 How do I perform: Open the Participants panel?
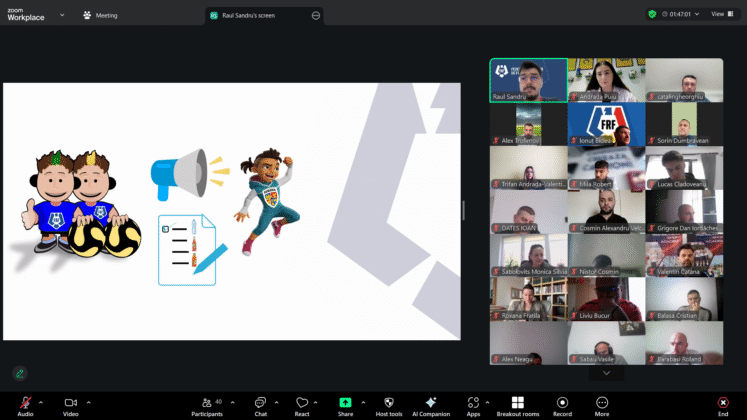(207, 402)
